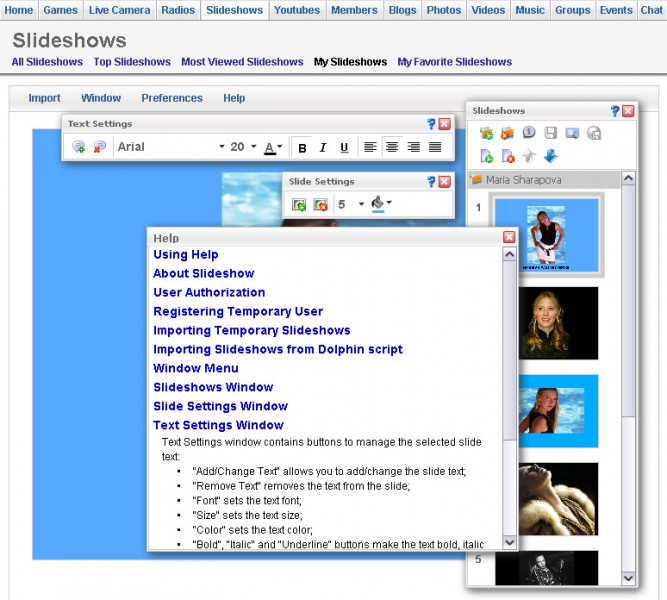Open the My Favorite Slideshows link

(x=454, y=62)
